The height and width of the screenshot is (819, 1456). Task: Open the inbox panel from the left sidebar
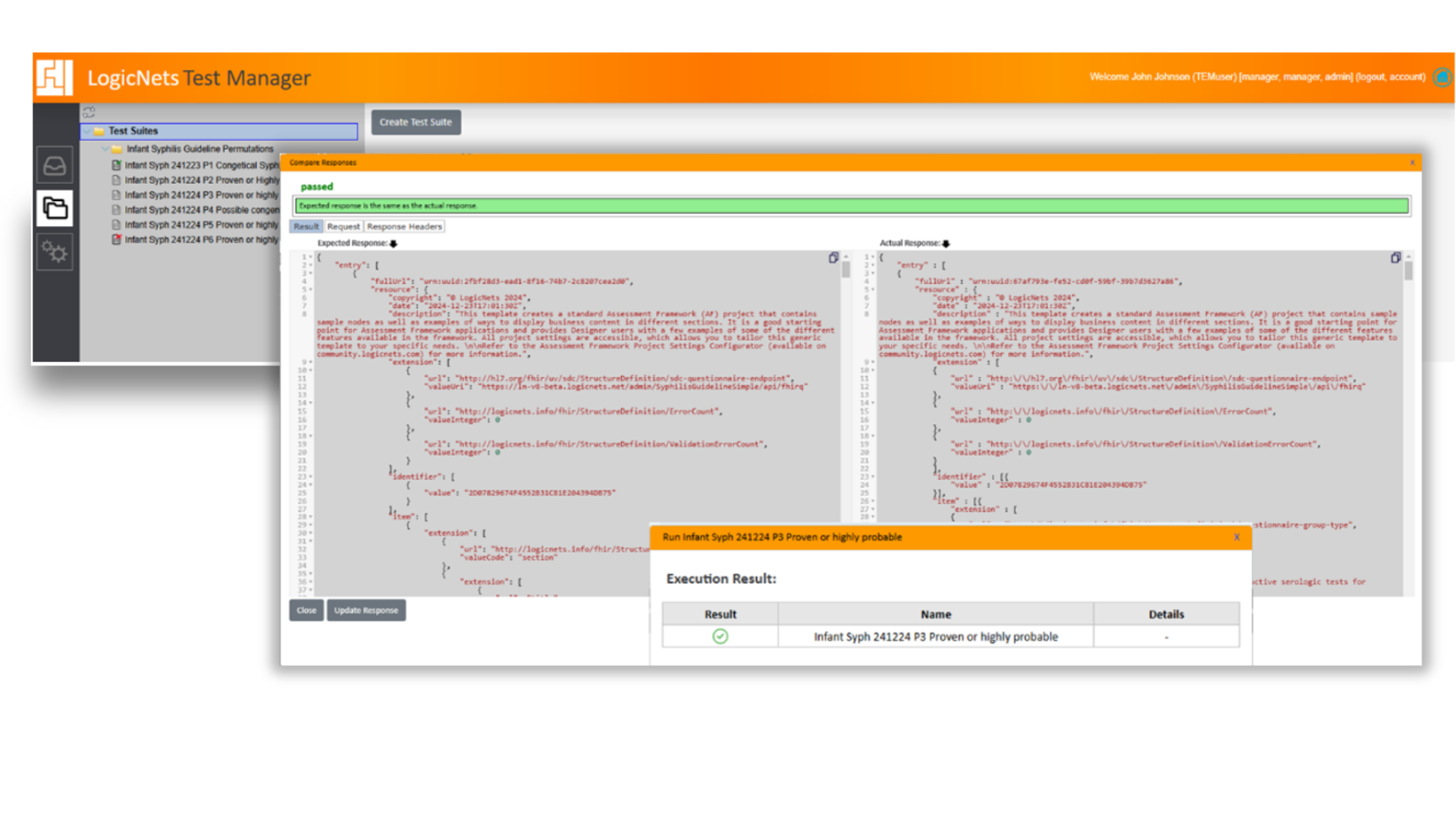pos(54,165)
